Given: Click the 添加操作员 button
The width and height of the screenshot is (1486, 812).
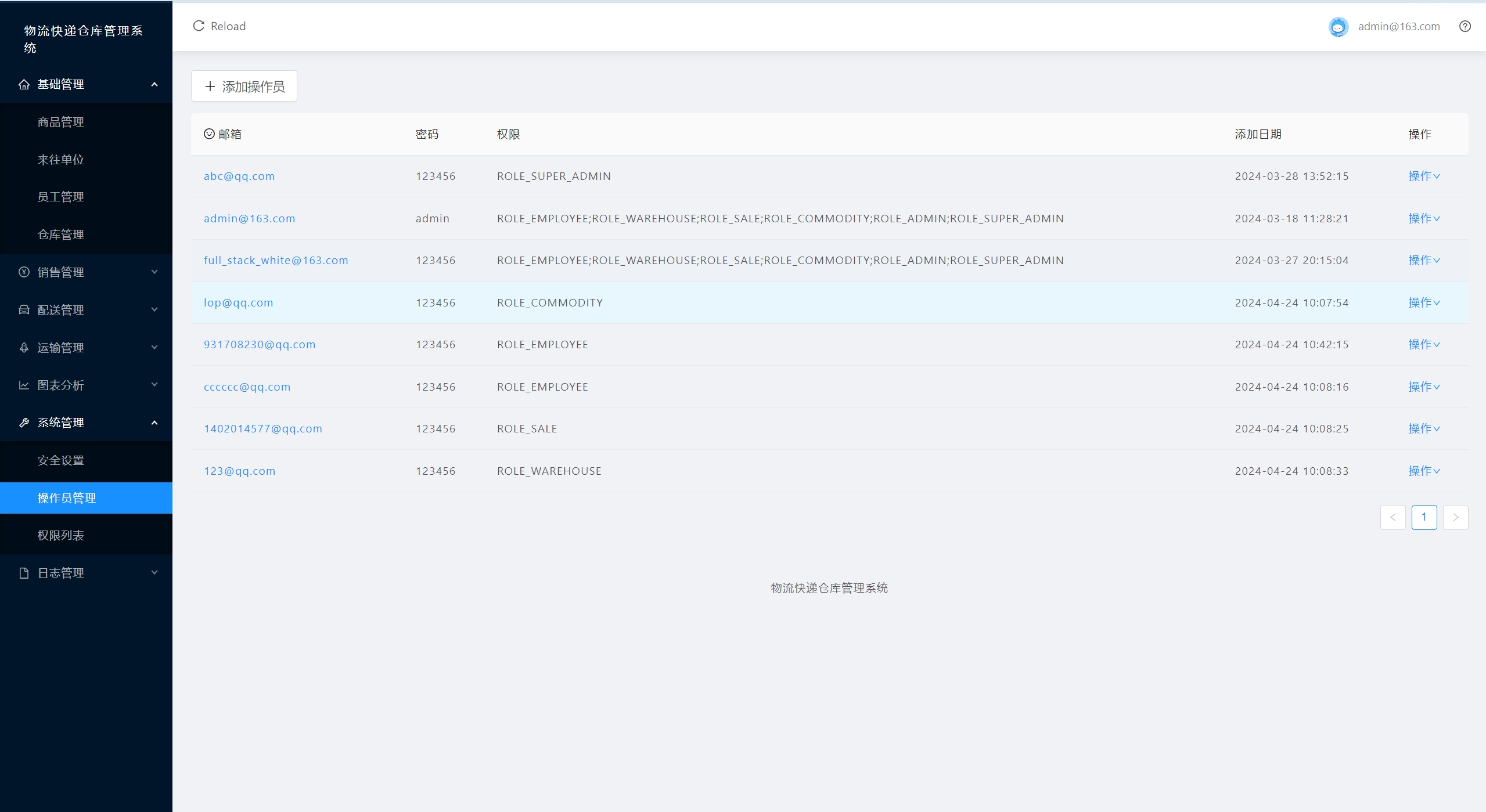Looking at the screenshot, I should (244, 86).
